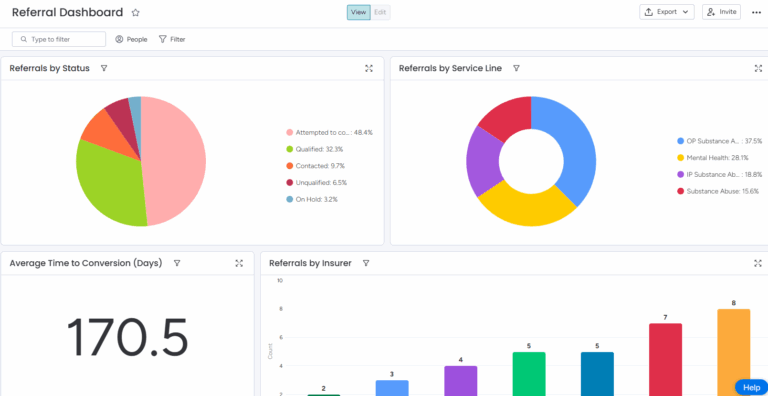Toggle the OP Substance Abuse legend swatch
Image resolution: width=768 pixels, height=396 pixels.
tap(680, 141)
